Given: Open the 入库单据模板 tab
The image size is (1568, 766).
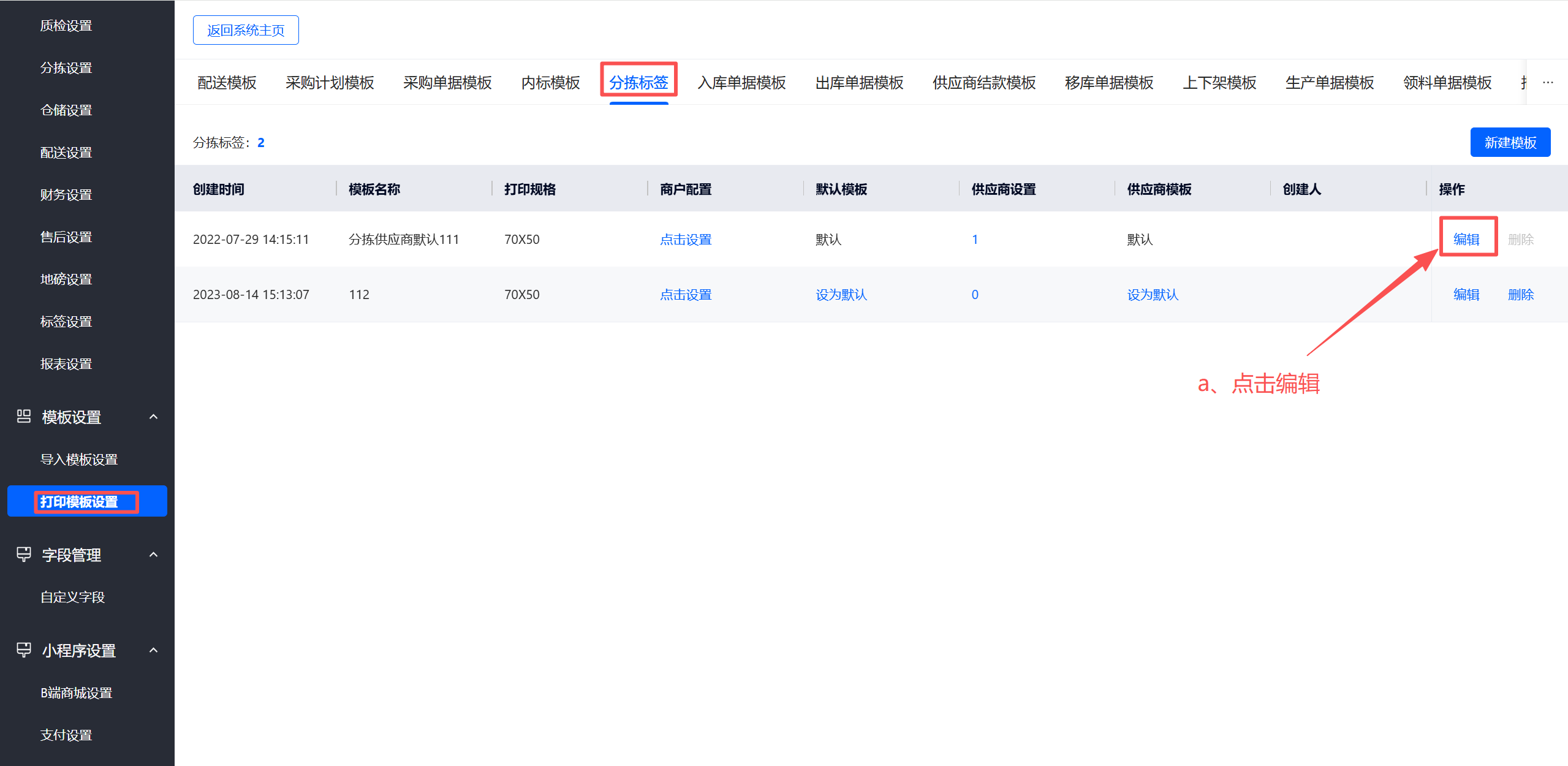Looking at the screenshot, I should tap(741, 83).
